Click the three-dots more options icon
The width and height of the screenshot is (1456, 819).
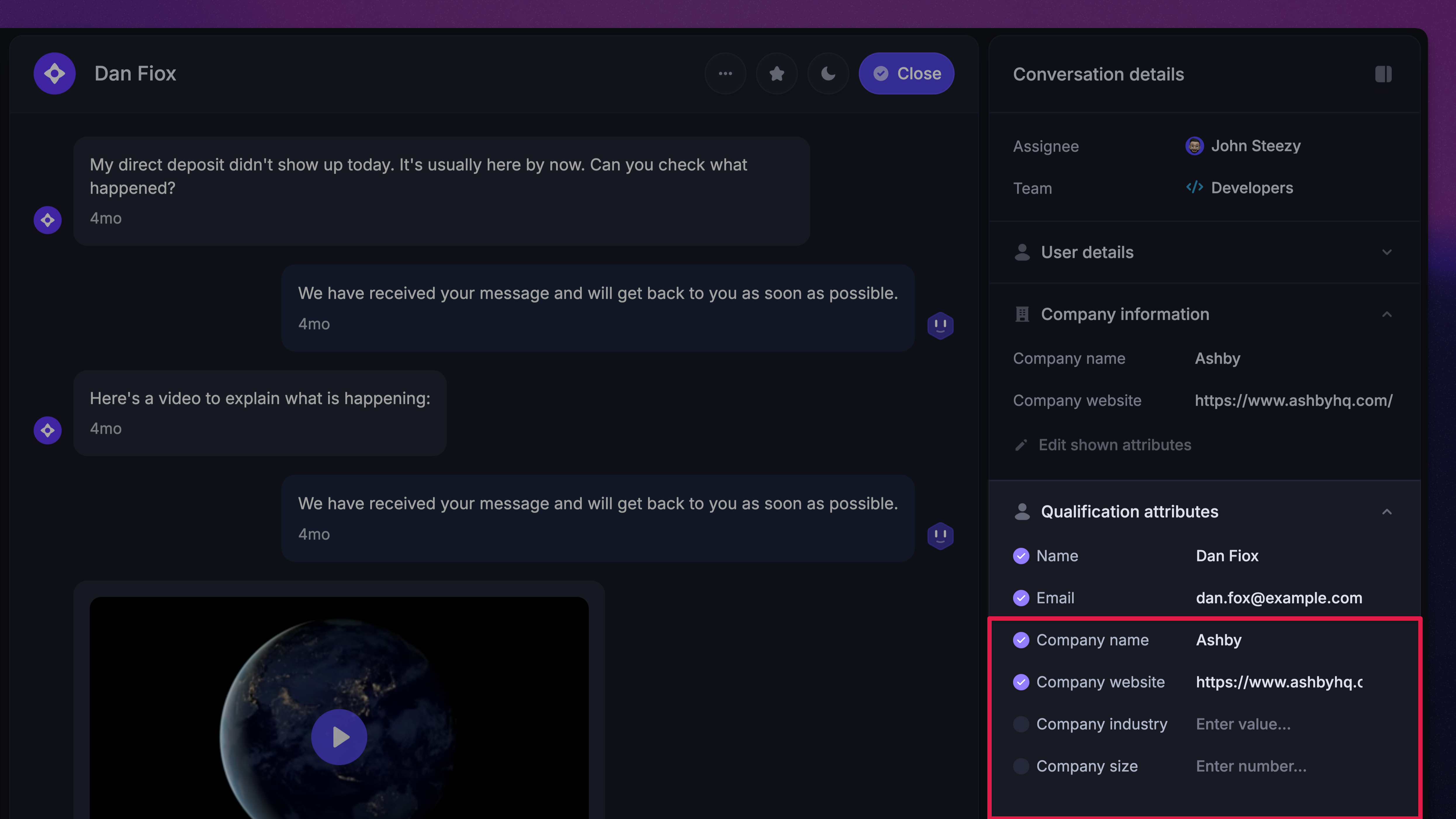click(x=725, y=73)
